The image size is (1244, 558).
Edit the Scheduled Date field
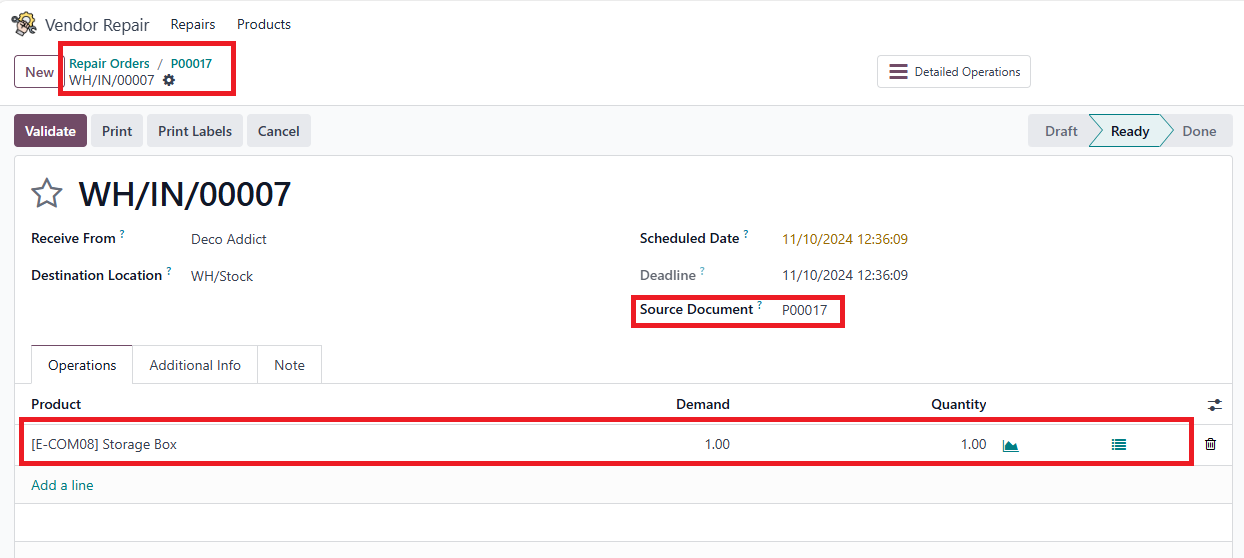(844, 239)
